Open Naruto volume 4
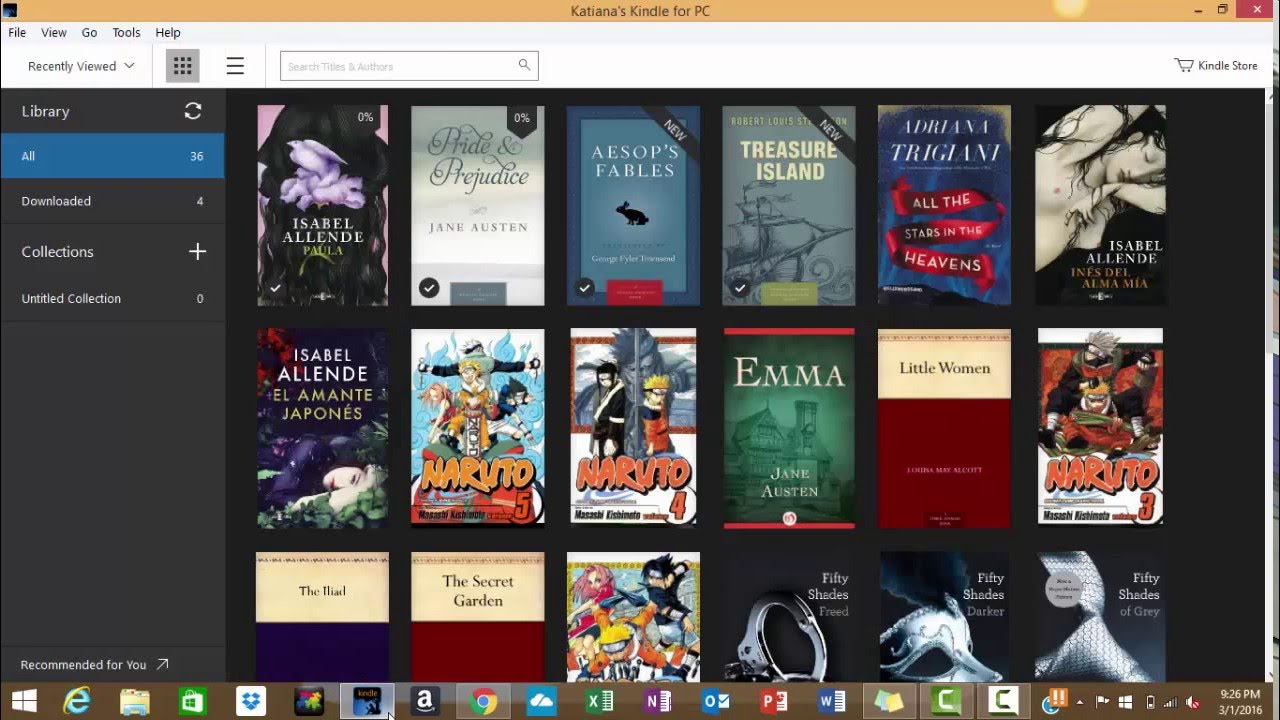 tap(633, 428)
